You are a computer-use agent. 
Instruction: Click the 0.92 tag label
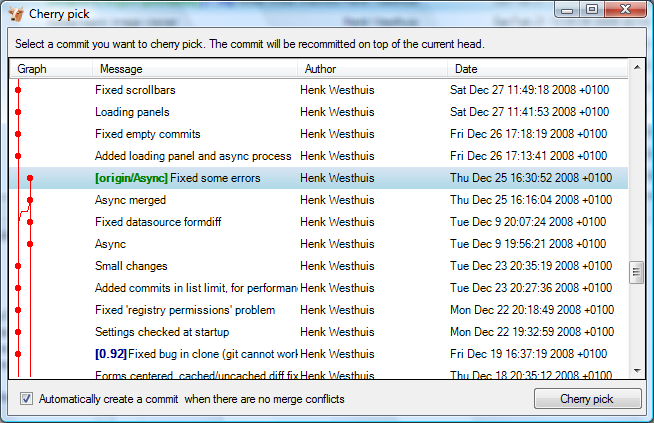(x=111, y=354)
